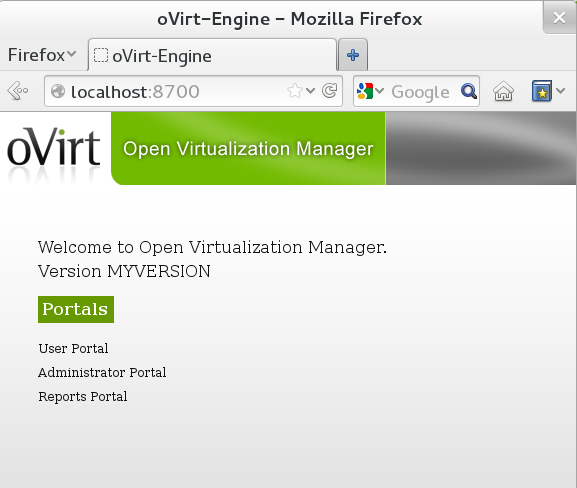
Task: Open the User Portal link
Action: click(73, 348)
